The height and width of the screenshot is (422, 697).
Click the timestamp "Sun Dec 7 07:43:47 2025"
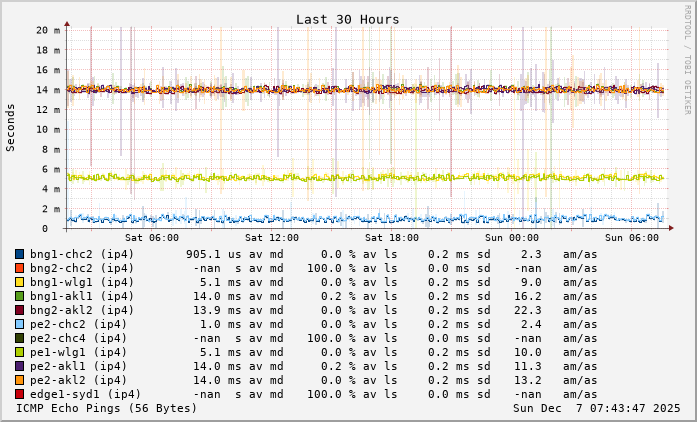tap(596, 408)
